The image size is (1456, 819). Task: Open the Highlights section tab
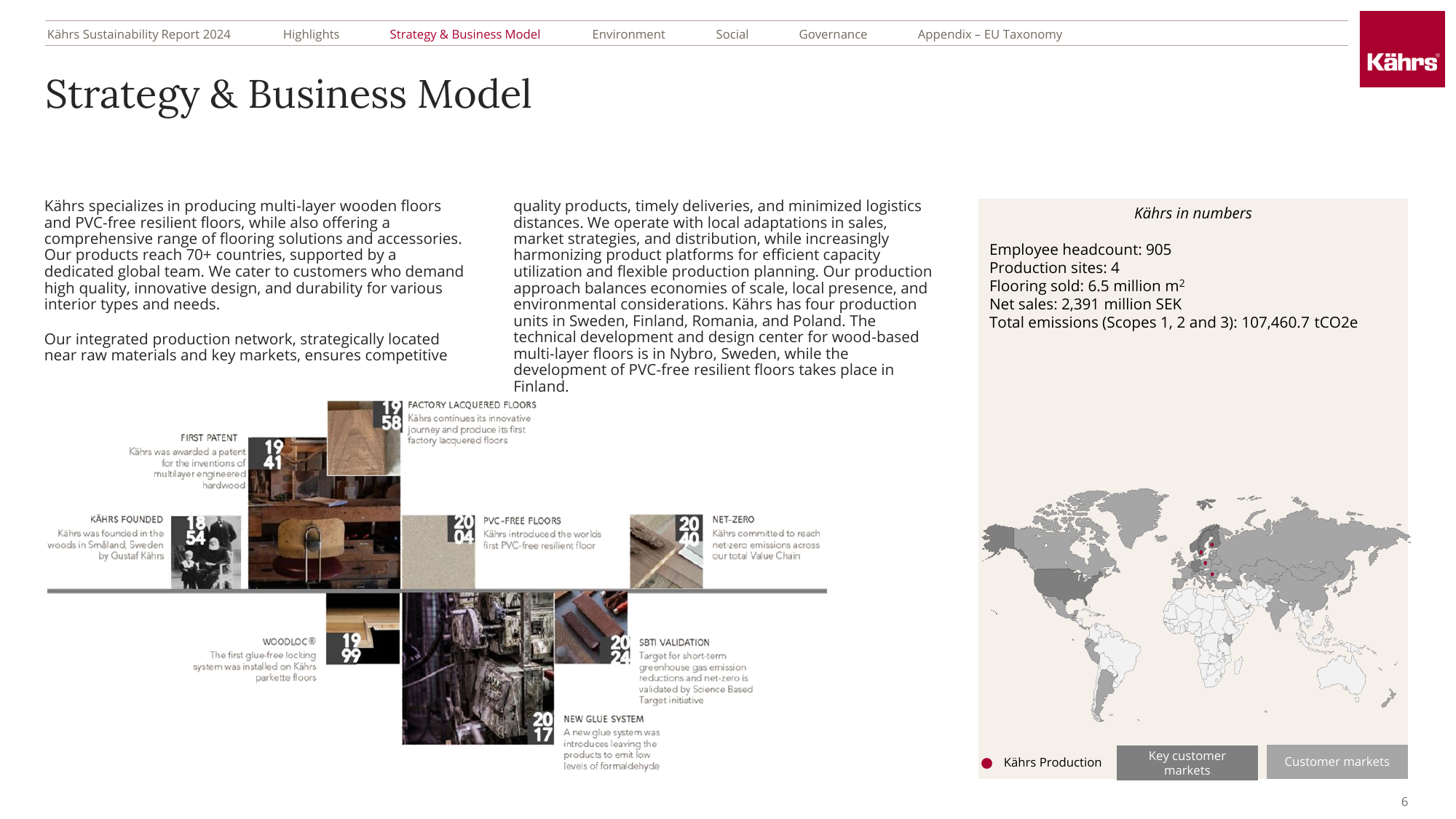311,34
